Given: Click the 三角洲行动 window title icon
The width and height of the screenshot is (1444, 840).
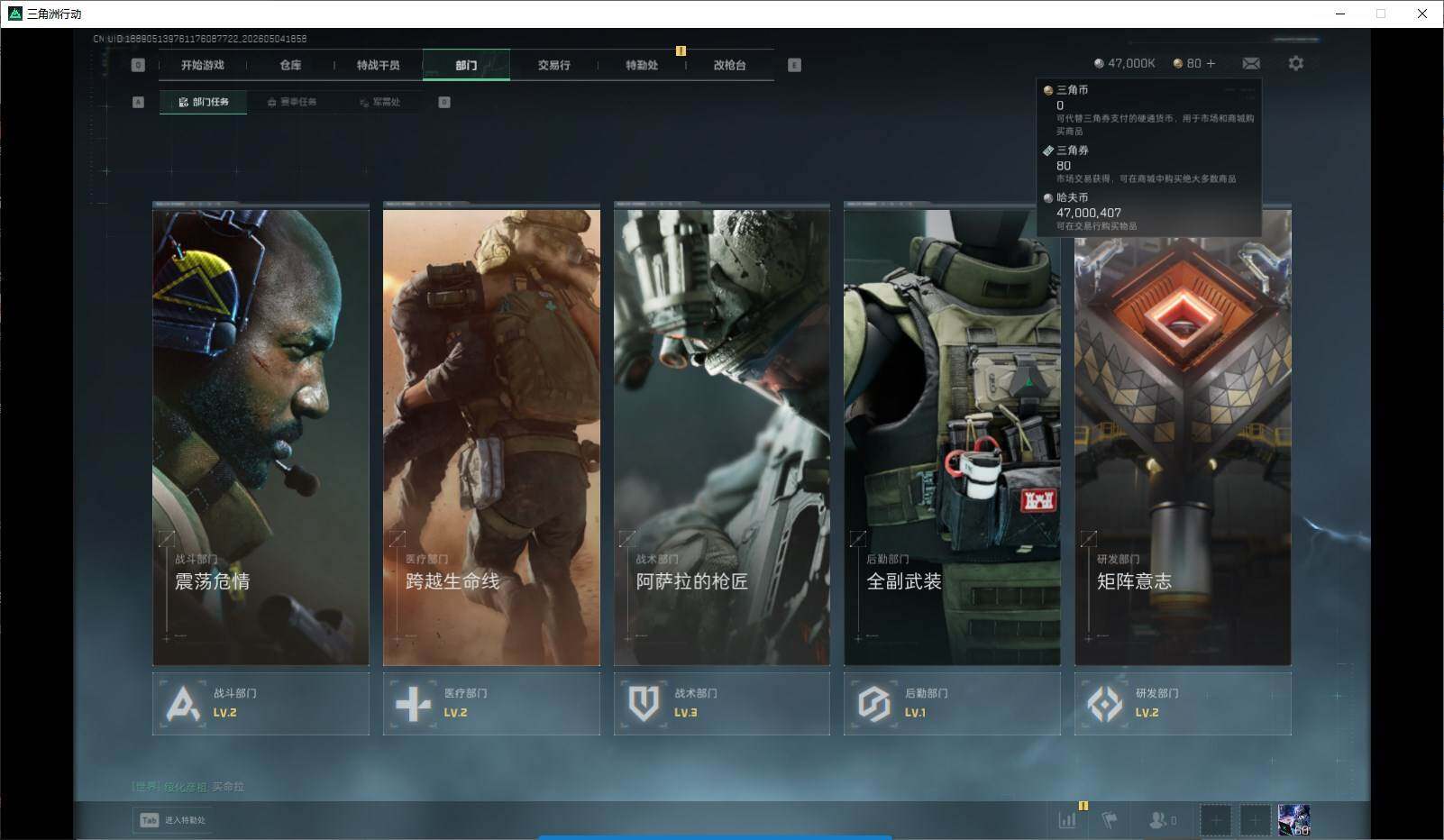Looking at the screenshot, I should 14,14.
